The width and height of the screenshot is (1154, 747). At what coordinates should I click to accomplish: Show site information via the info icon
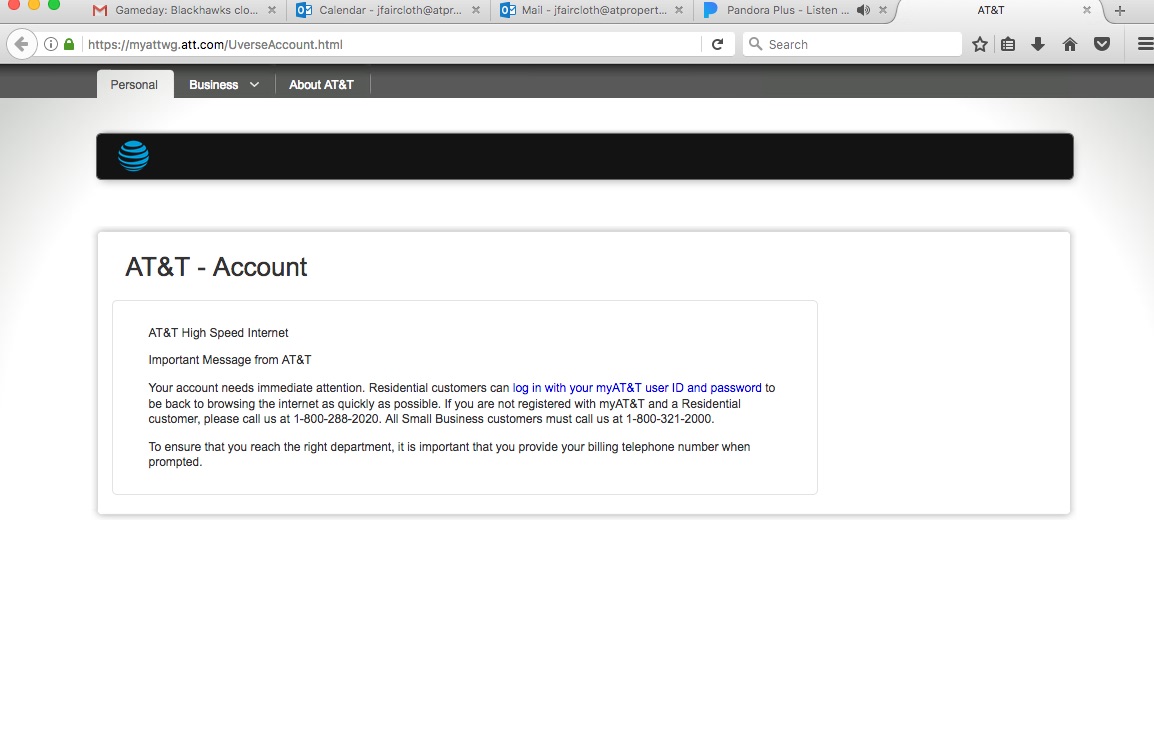pyautogui.click(x=51, y=44)
